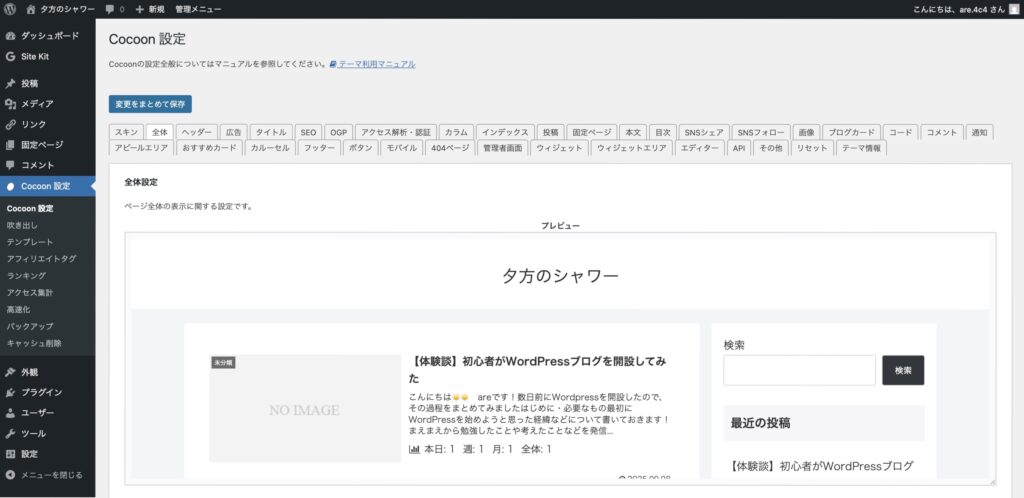Switch to the SEO tab
The width and height of the screenshot is (1024, 498).
pos(308,132)
